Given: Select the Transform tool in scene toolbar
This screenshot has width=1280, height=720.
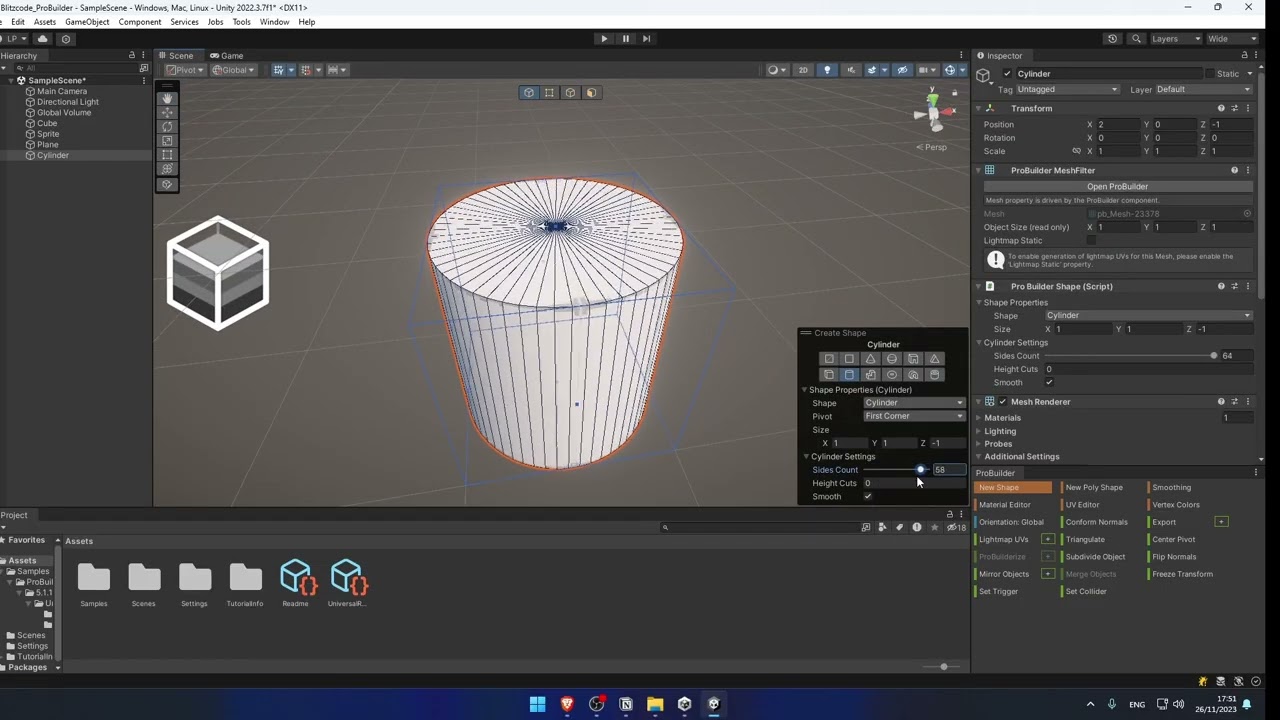Looking at the screenshot, I should pyautogui.click(x=167, y=169).
